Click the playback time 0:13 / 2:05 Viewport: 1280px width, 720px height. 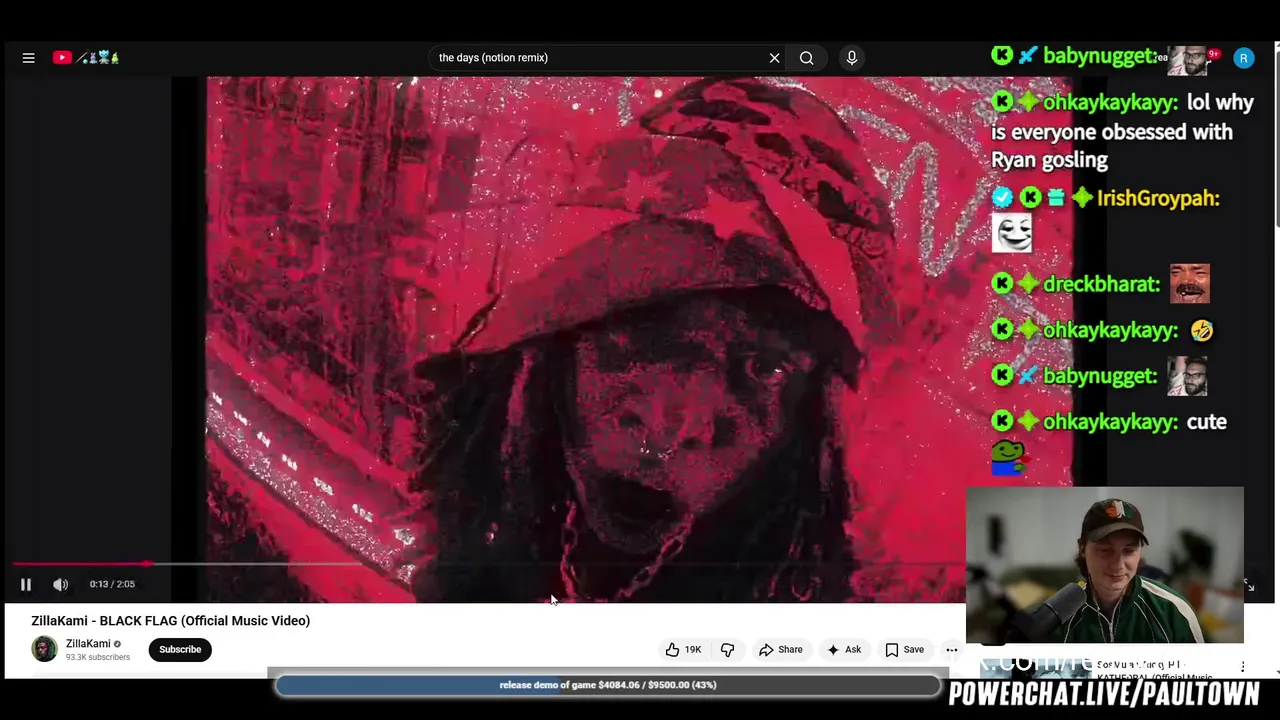[x=112, y=584]
